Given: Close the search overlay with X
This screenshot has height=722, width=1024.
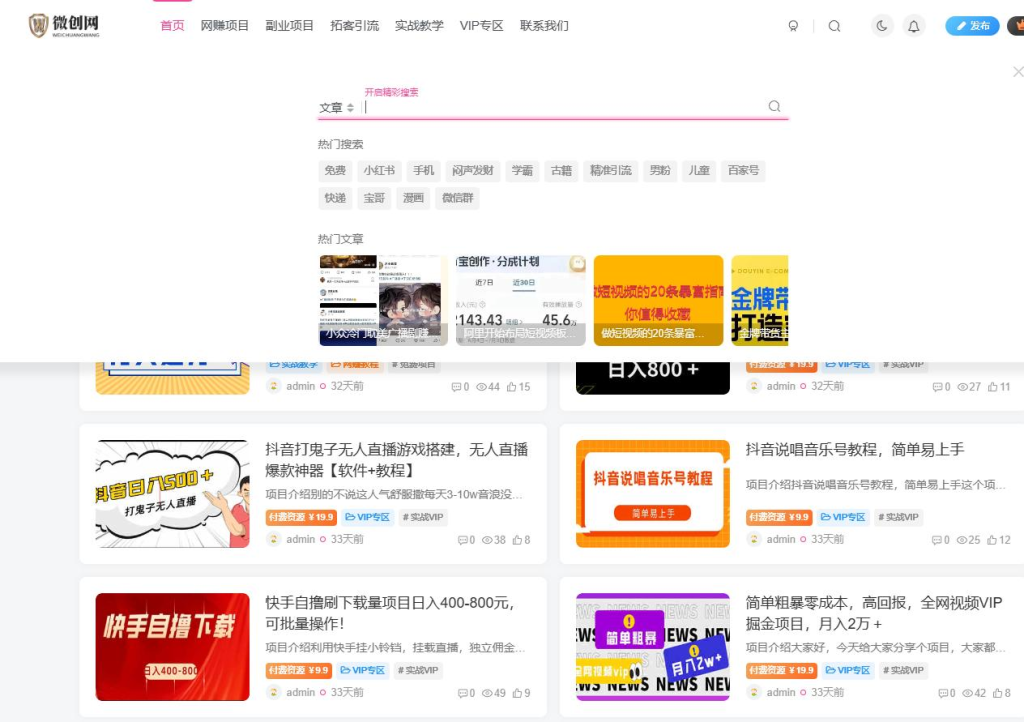Looking at the screenshot, I should click(1017, 72).
